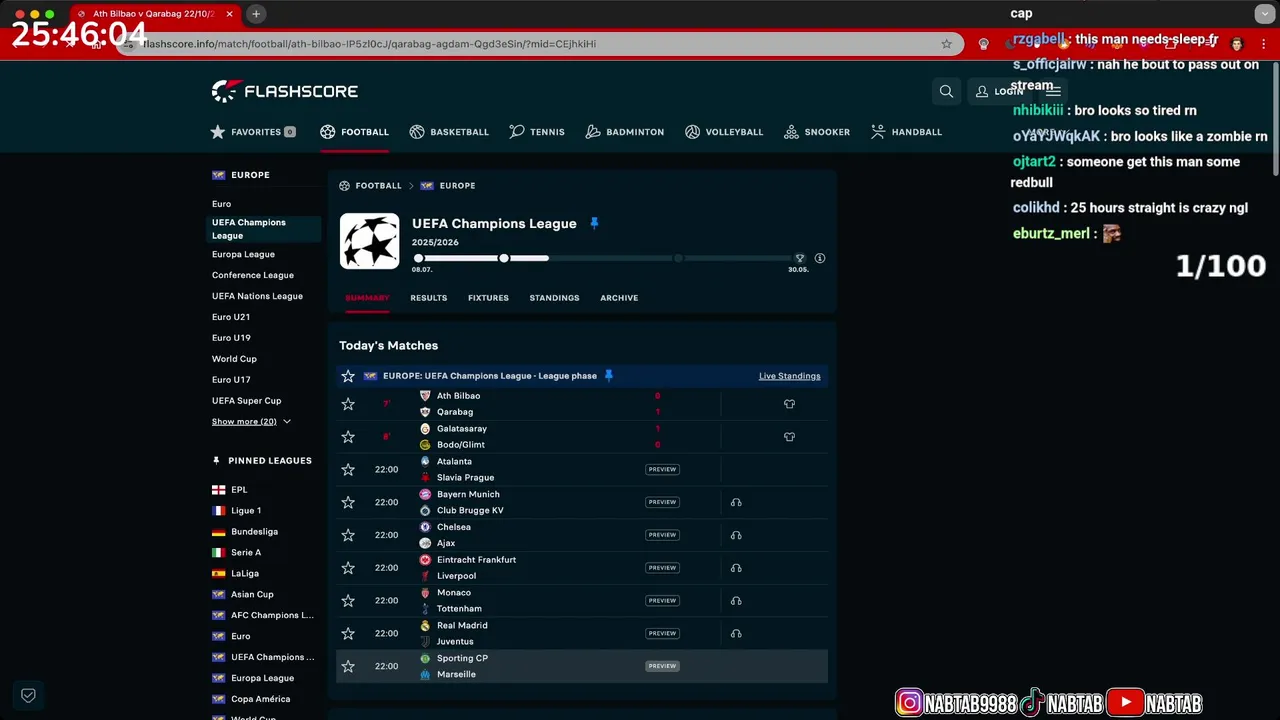
Task: Click the Champions League logo thumbnail
Action: (x=370, y=241)
